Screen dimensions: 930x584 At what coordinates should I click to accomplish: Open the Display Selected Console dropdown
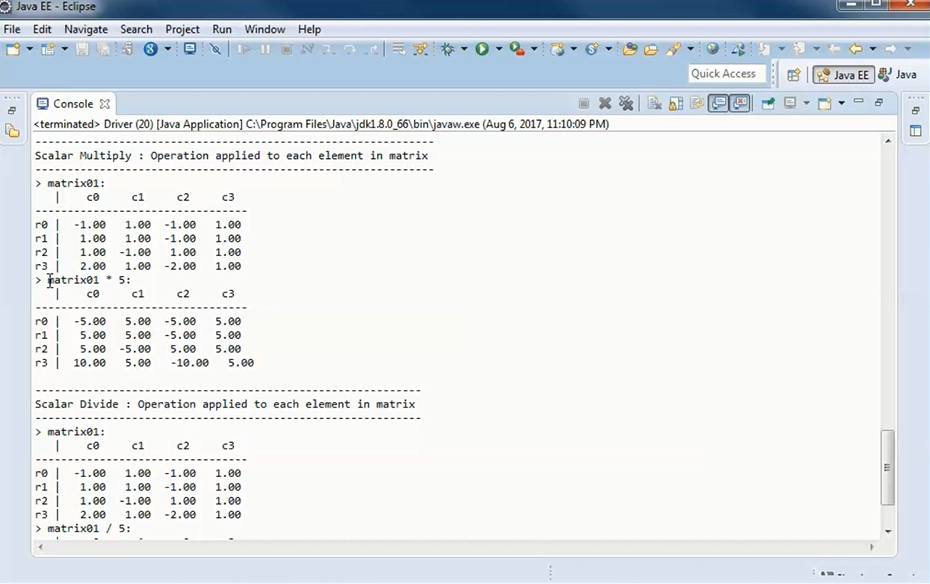coord(806,103)
